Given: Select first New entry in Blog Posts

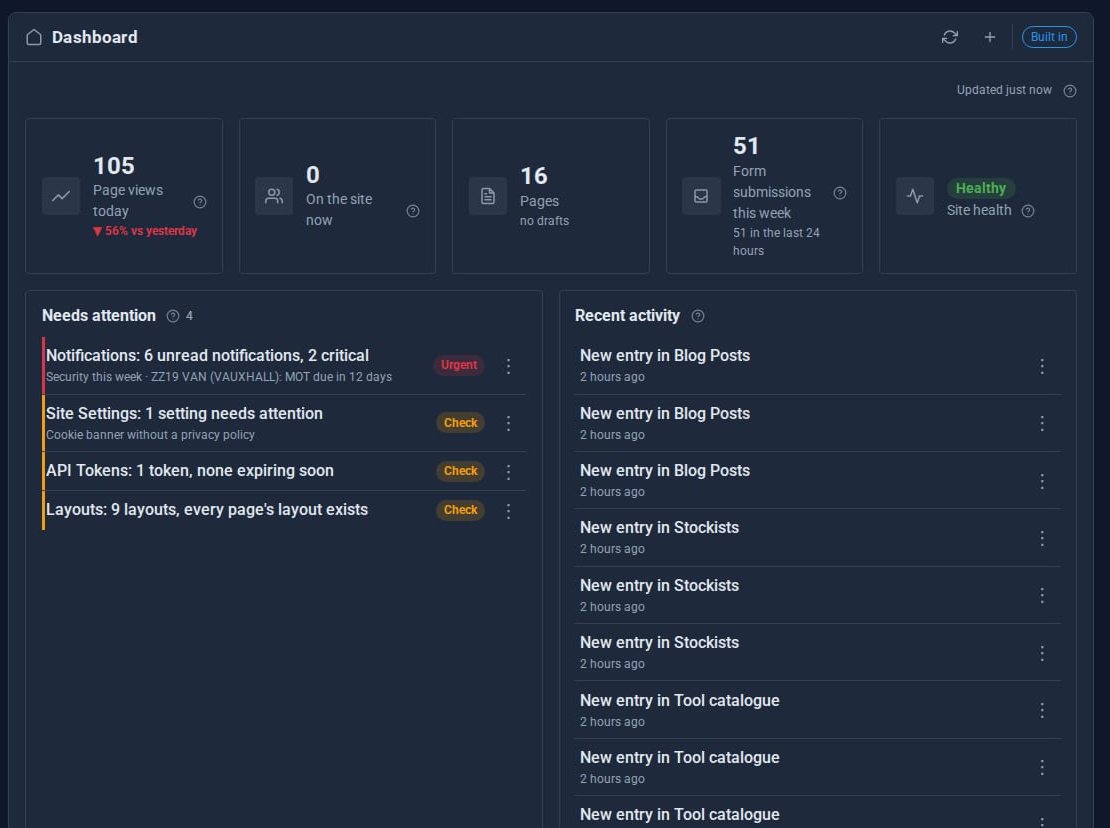Looking at the screenshot, I should click(x=818, y=365).
